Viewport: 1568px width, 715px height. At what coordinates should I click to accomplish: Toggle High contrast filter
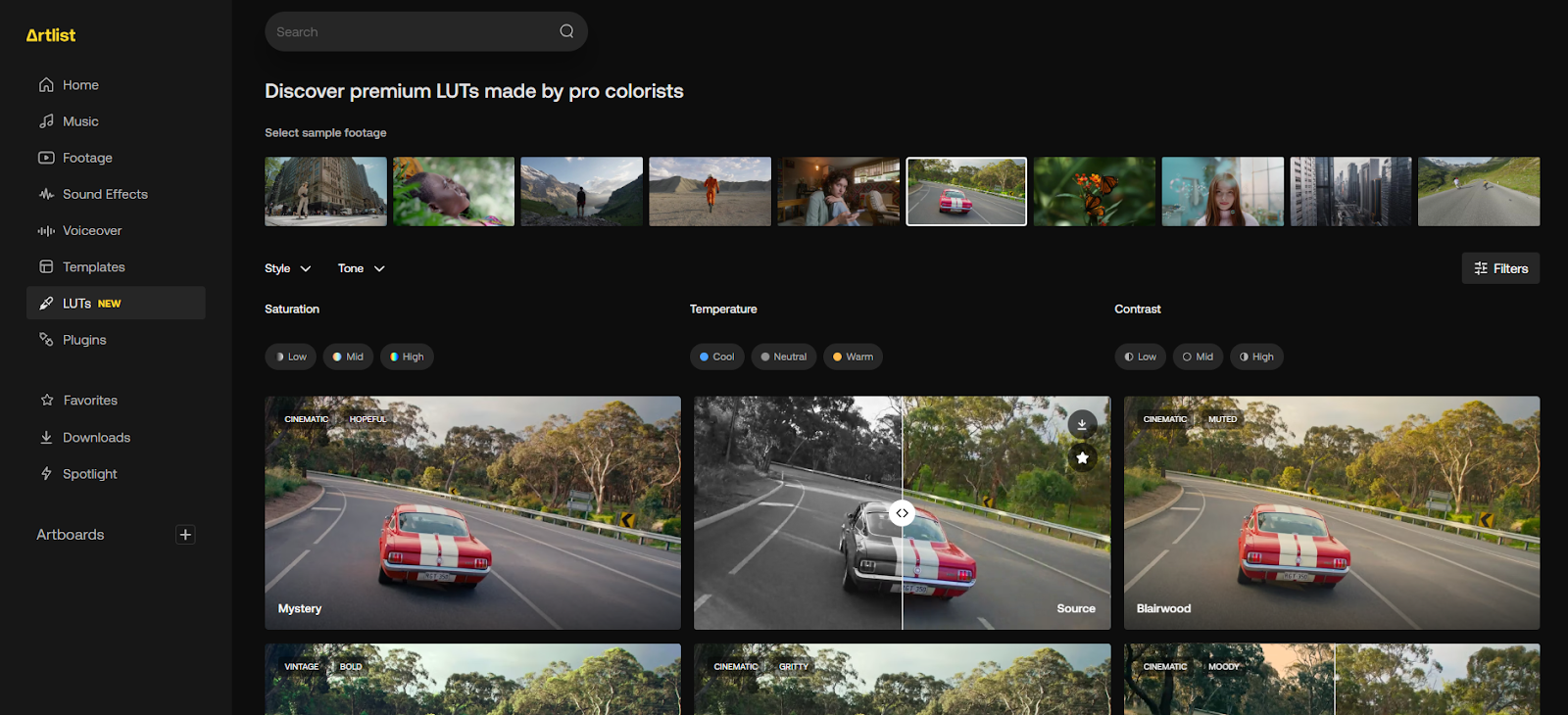[1256, 357]
